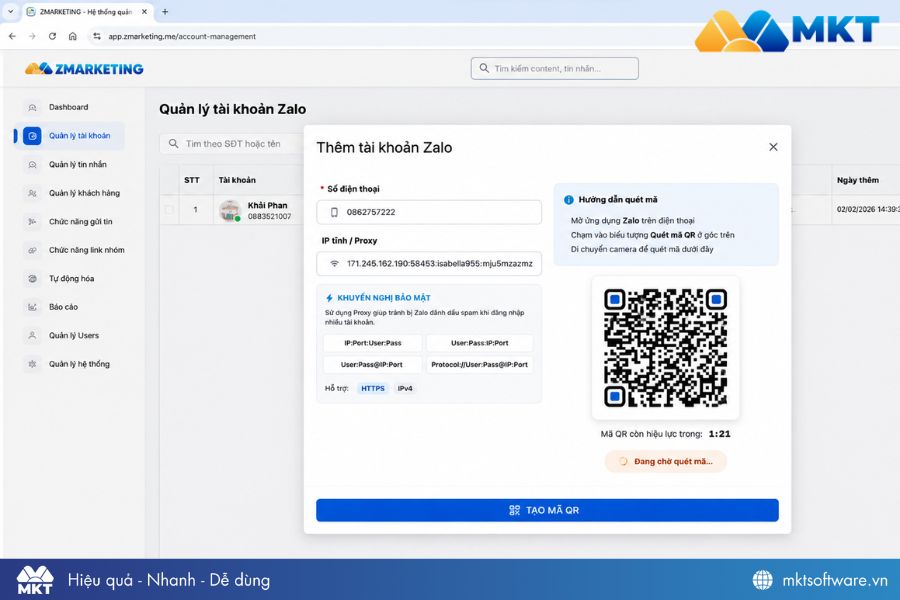This screenshot has width=900, height=600.
Task: Select the ZMARKETING browser tab
Action: pyautogui.click(x=85, y=11)
